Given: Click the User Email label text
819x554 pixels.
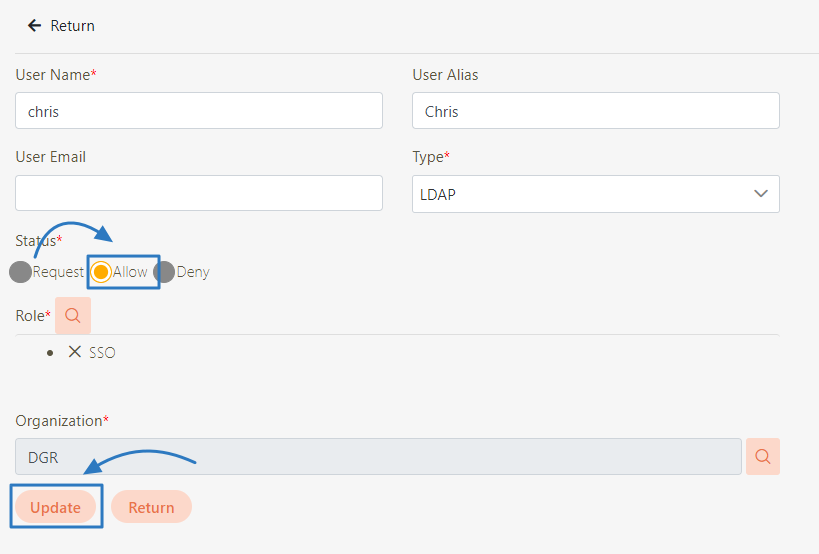Looking at the screenshot, I should [x=51, y=157].
